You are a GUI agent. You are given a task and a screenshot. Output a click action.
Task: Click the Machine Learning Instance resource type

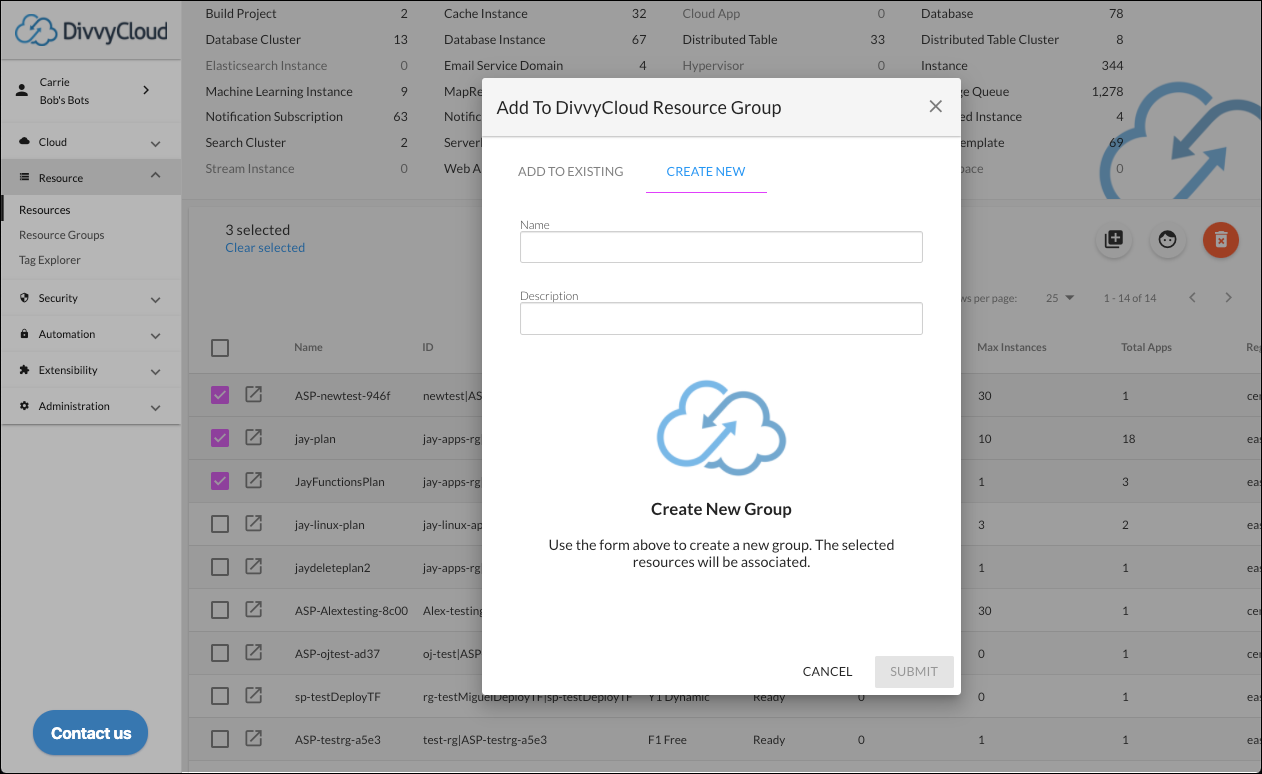point(279,92)
